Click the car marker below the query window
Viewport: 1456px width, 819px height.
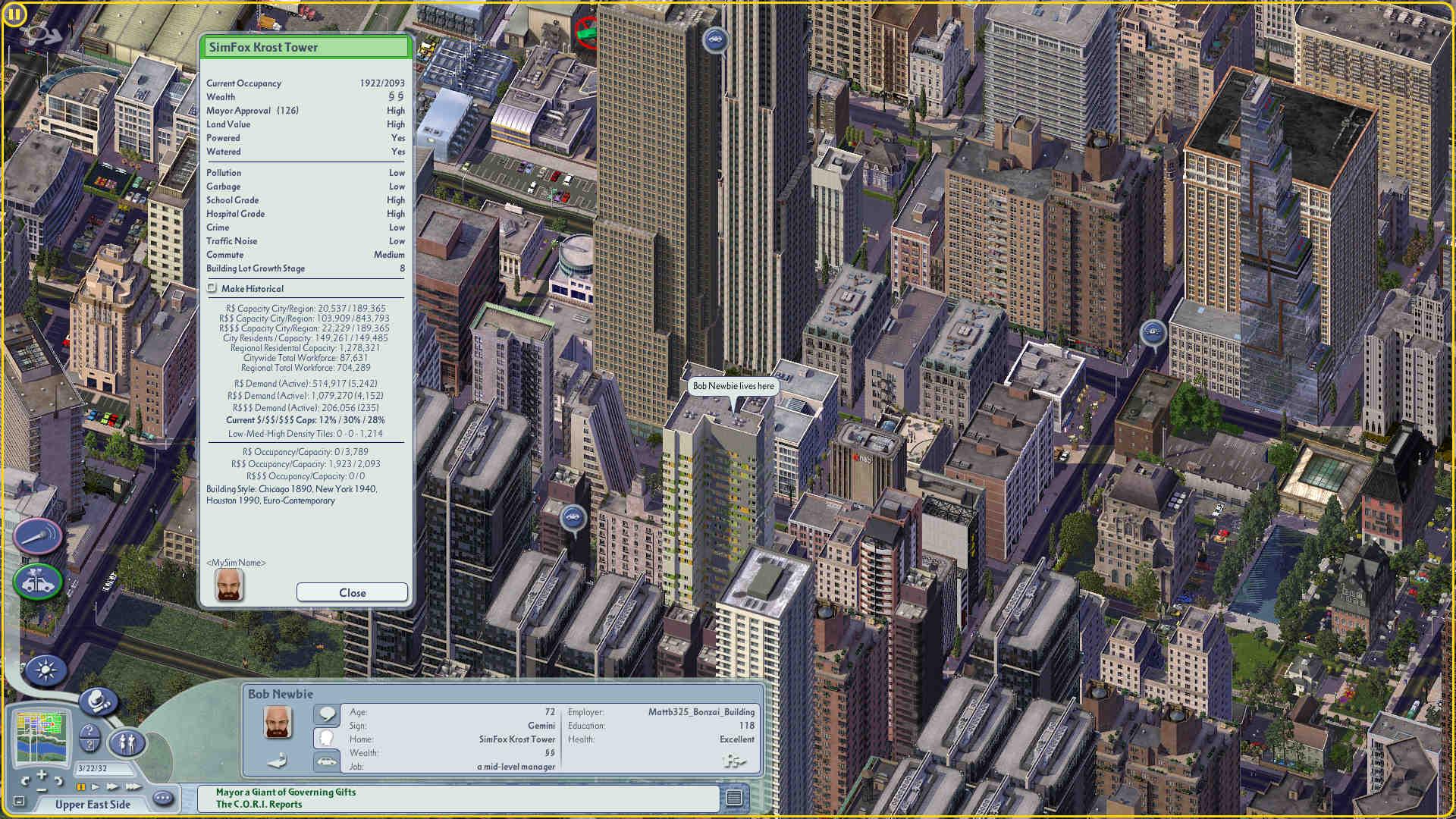573,517
